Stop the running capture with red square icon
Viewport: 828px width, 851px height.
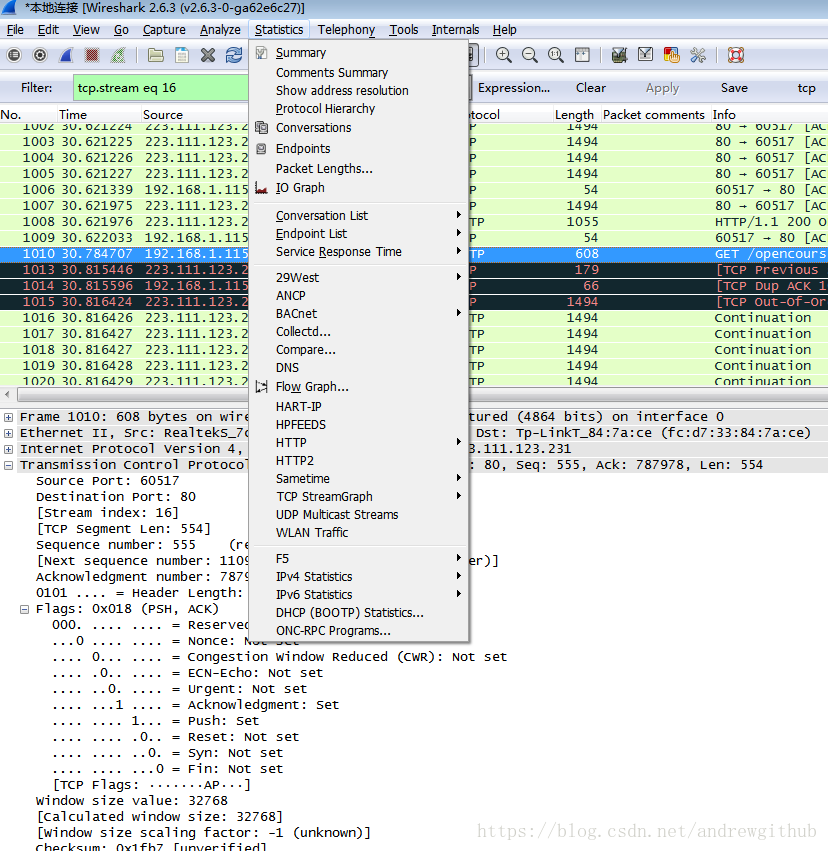click(x=92, y=55)
